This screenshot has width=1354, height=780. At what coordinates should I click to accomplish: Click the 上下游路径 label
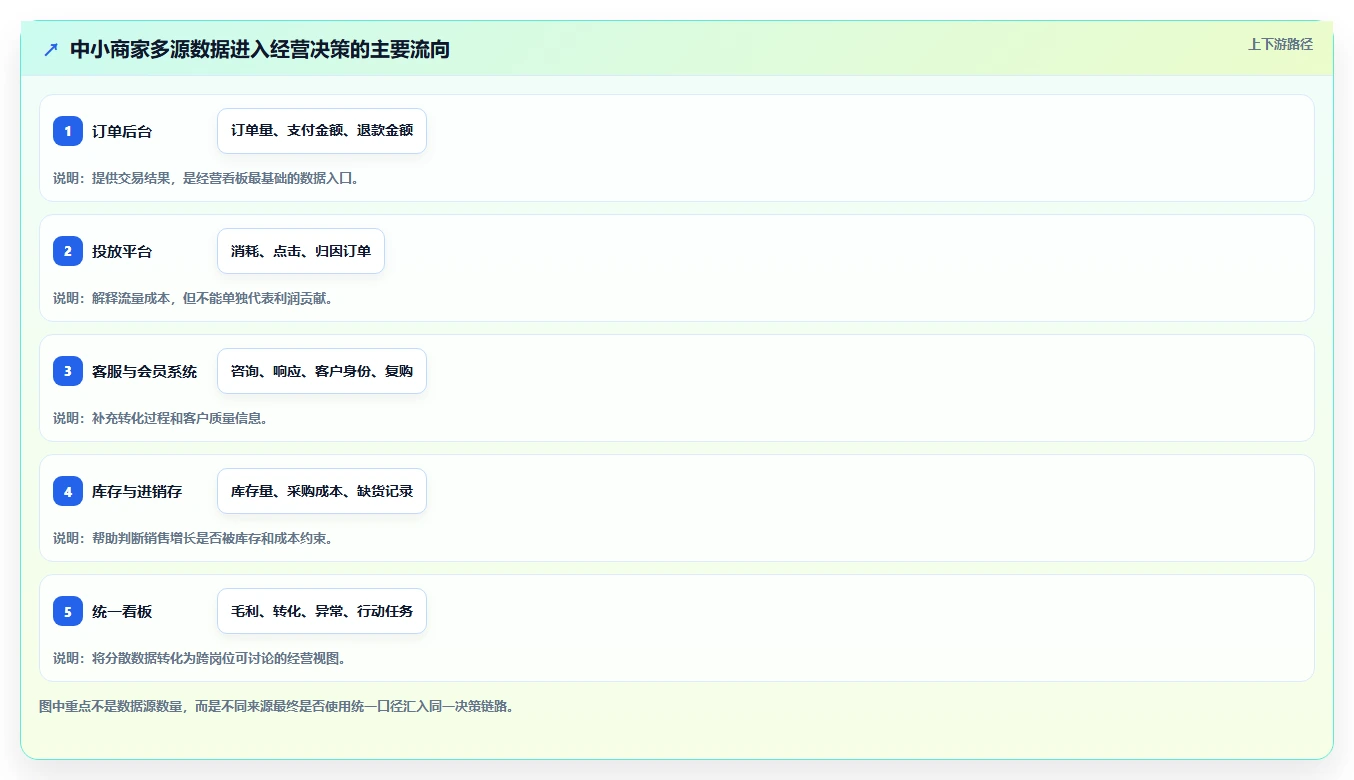tap(1280, 44)
